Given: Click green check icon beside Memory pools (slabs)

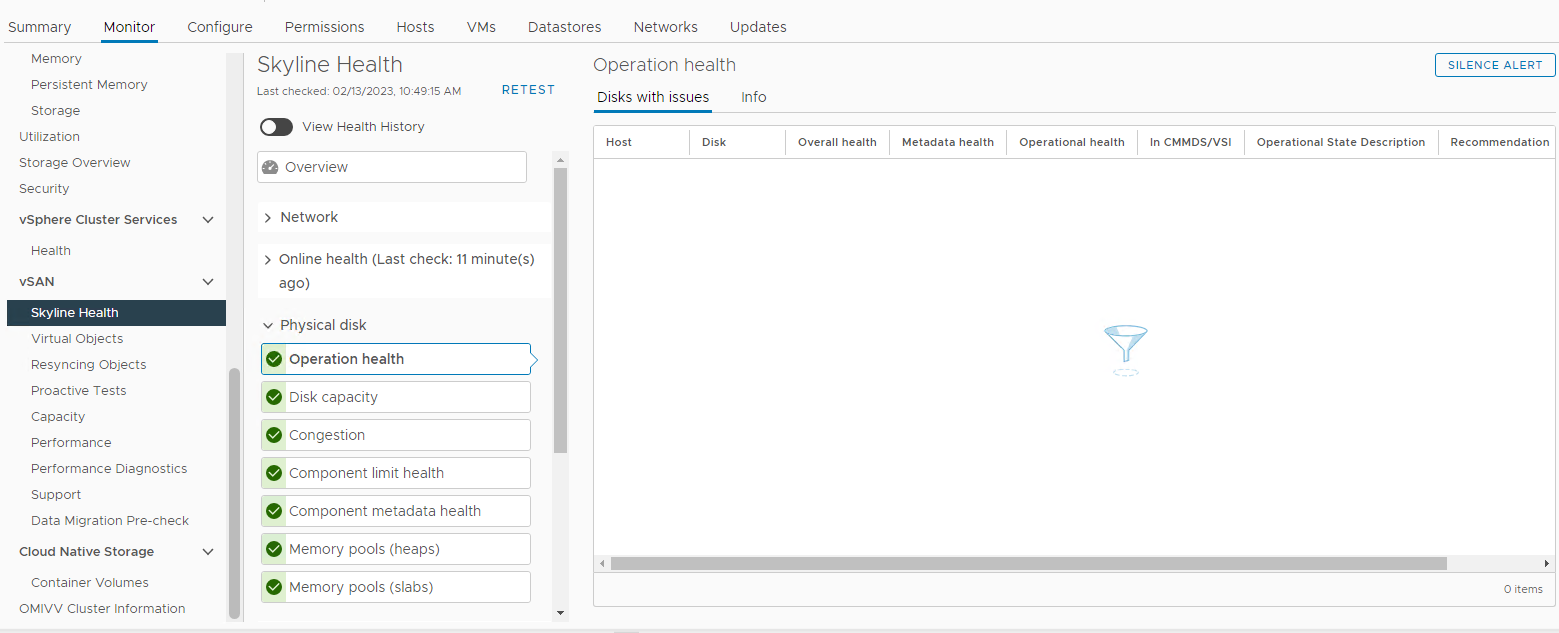Looking at the screenshot, I should (x=274, y=587).
